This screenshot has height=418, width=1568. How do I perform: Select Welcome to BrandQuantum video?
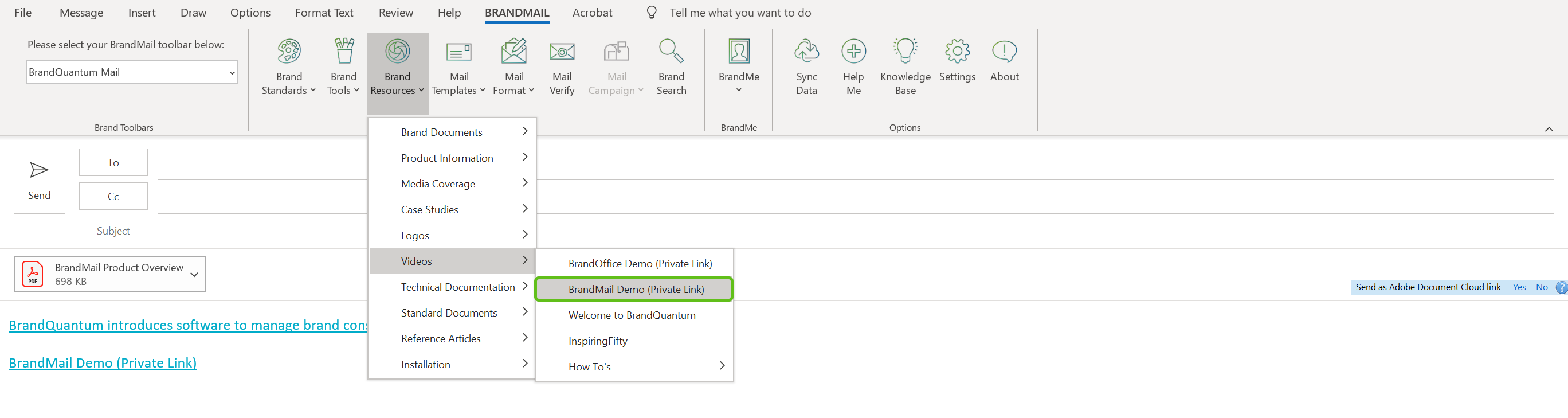point(634,315)
